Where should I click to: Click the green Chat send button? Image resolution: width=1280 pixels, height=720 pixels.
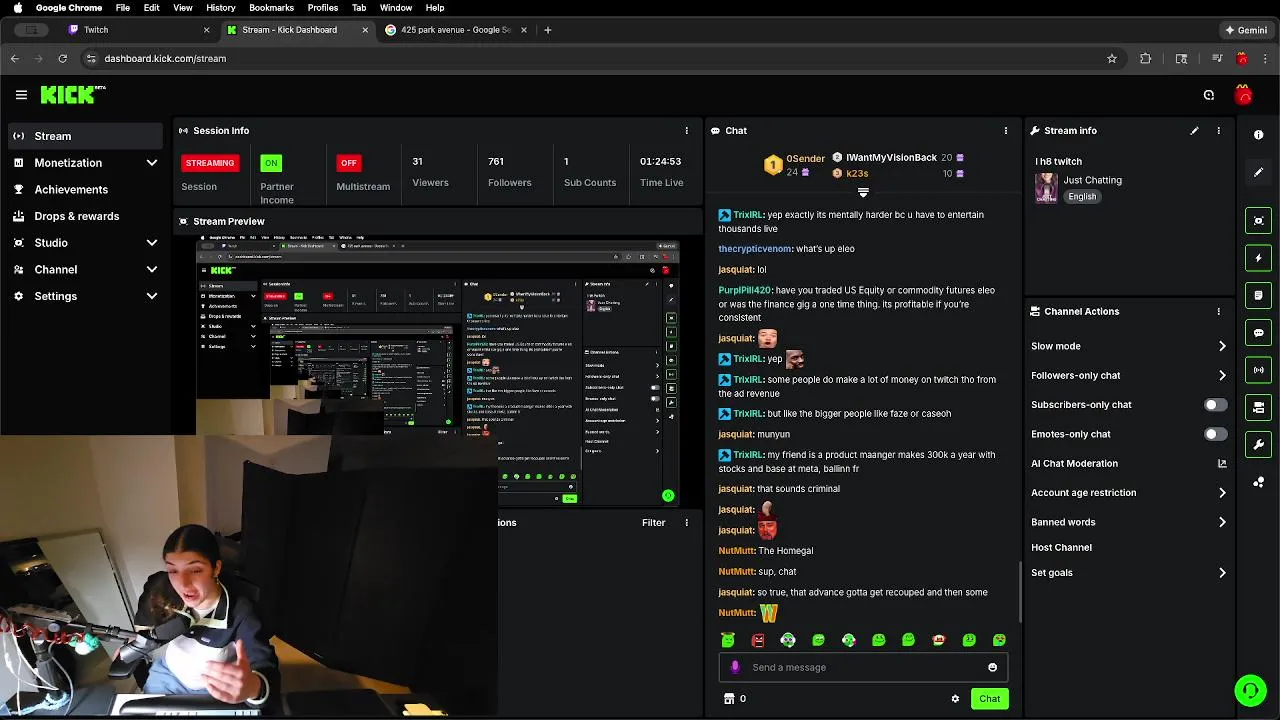point(989,699)
